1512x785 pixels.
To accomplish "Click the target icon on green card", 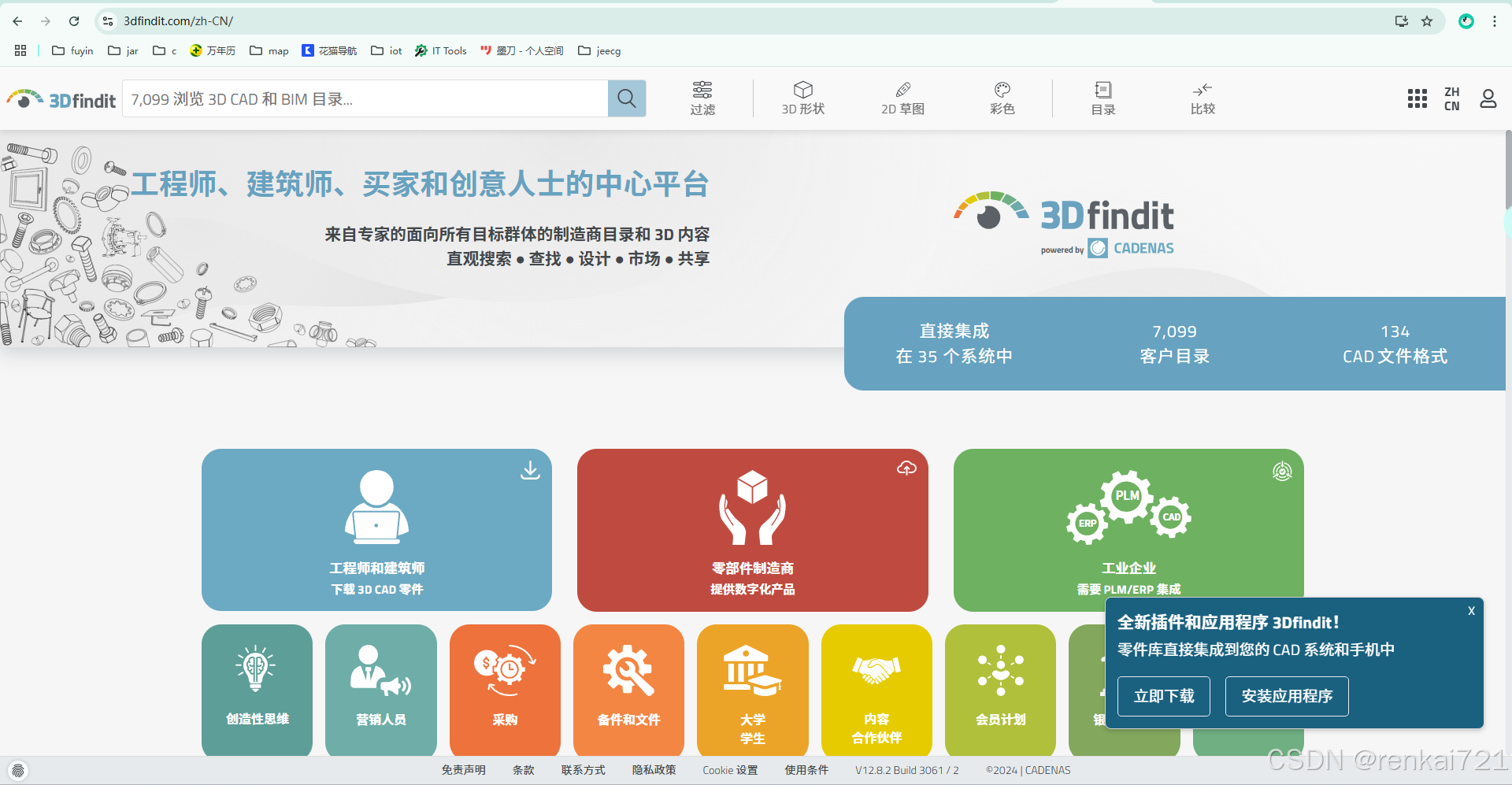I will [1282, 471].
